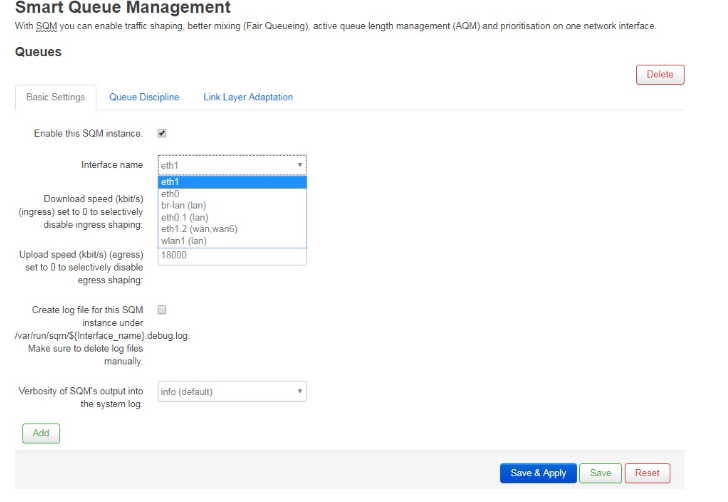Click the red Delete button

[660, 74]
